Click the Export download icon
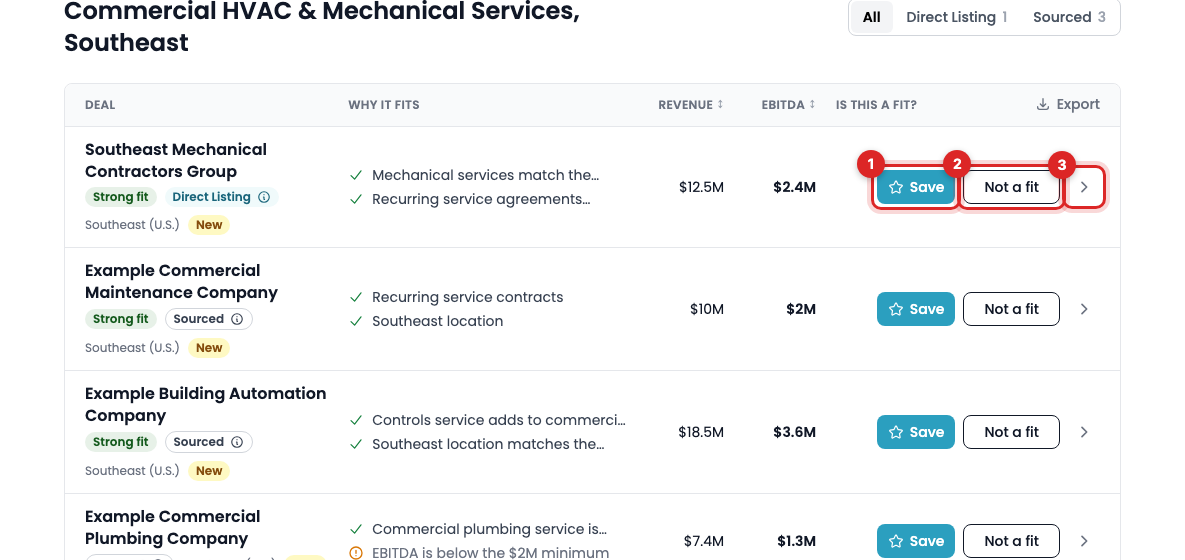This screenshot has width=1185, height=560. (x=1042, y=104)
